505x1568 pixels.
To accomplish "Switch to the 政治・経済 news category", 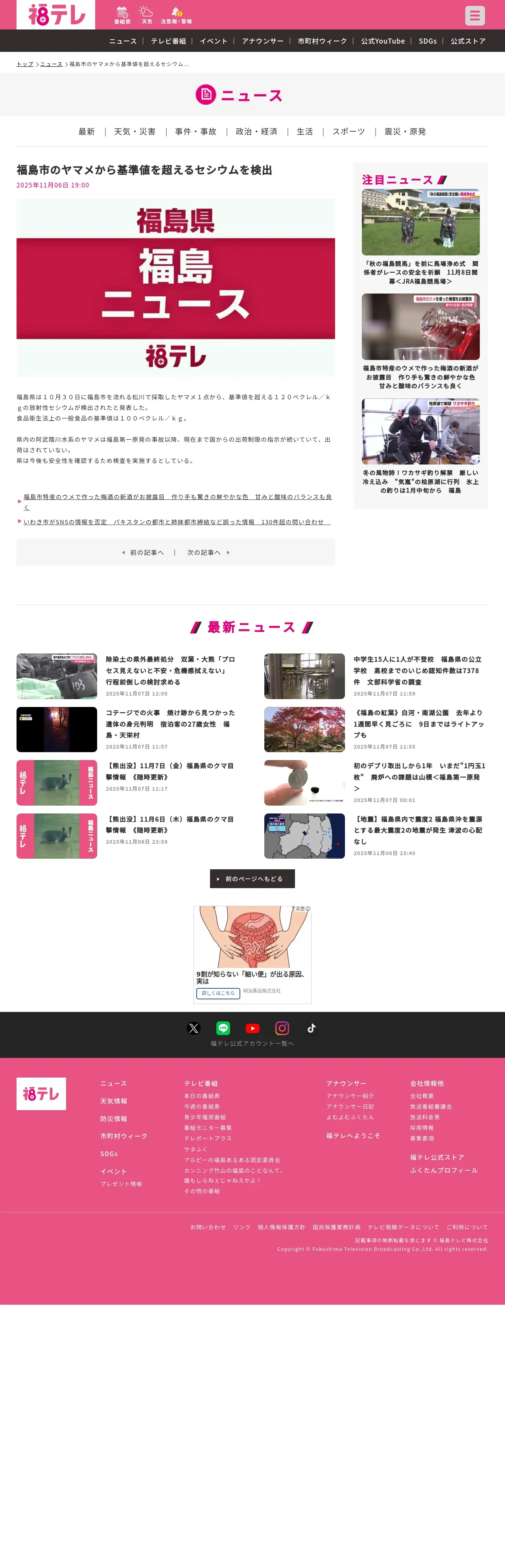I will pyautogui.click(x=256, y=132).
